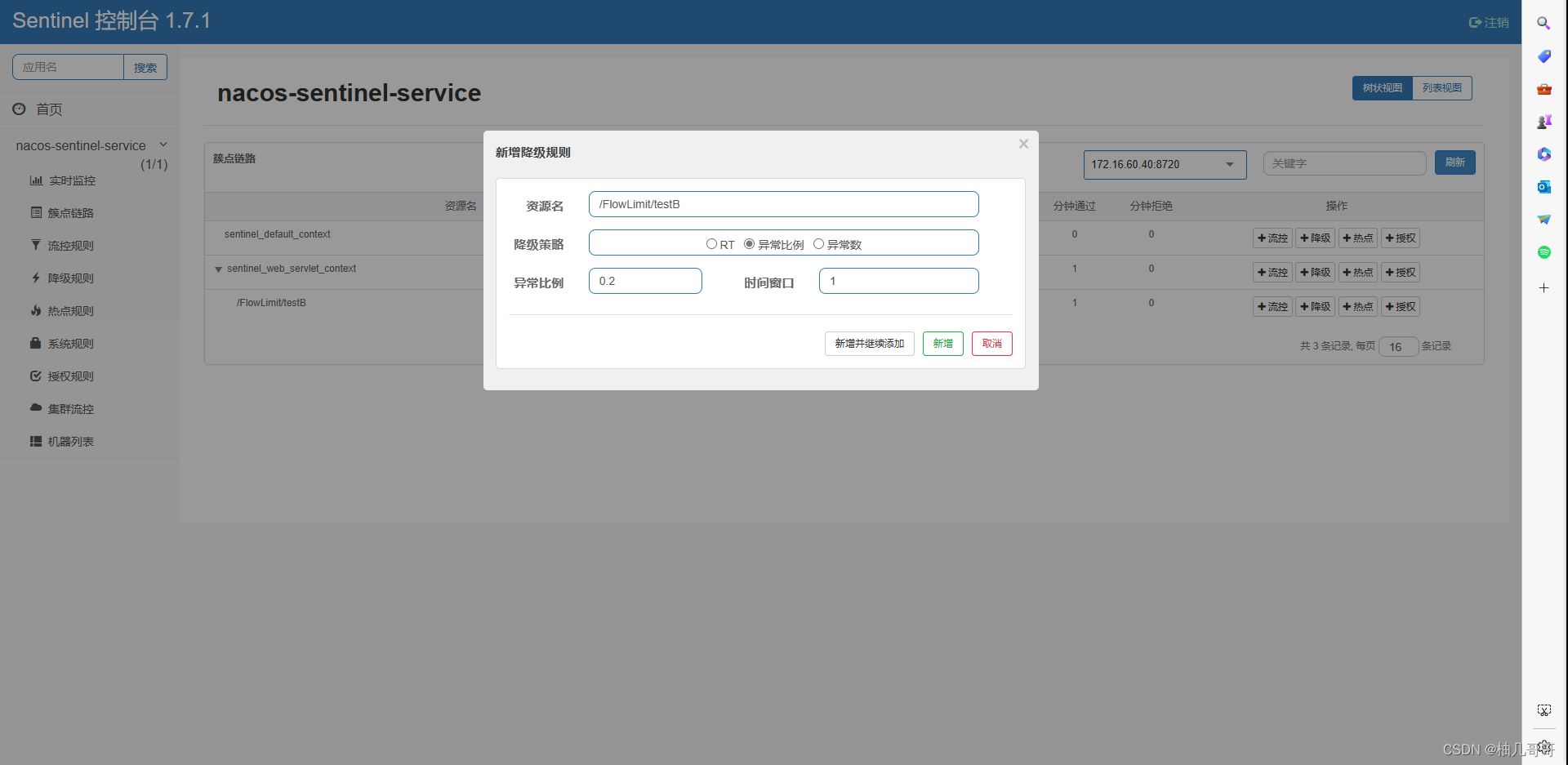The width and height of the screenshot is (1568, 765).
Task: Click the 集群流控 cloud icon
Action: click(35, 407)
